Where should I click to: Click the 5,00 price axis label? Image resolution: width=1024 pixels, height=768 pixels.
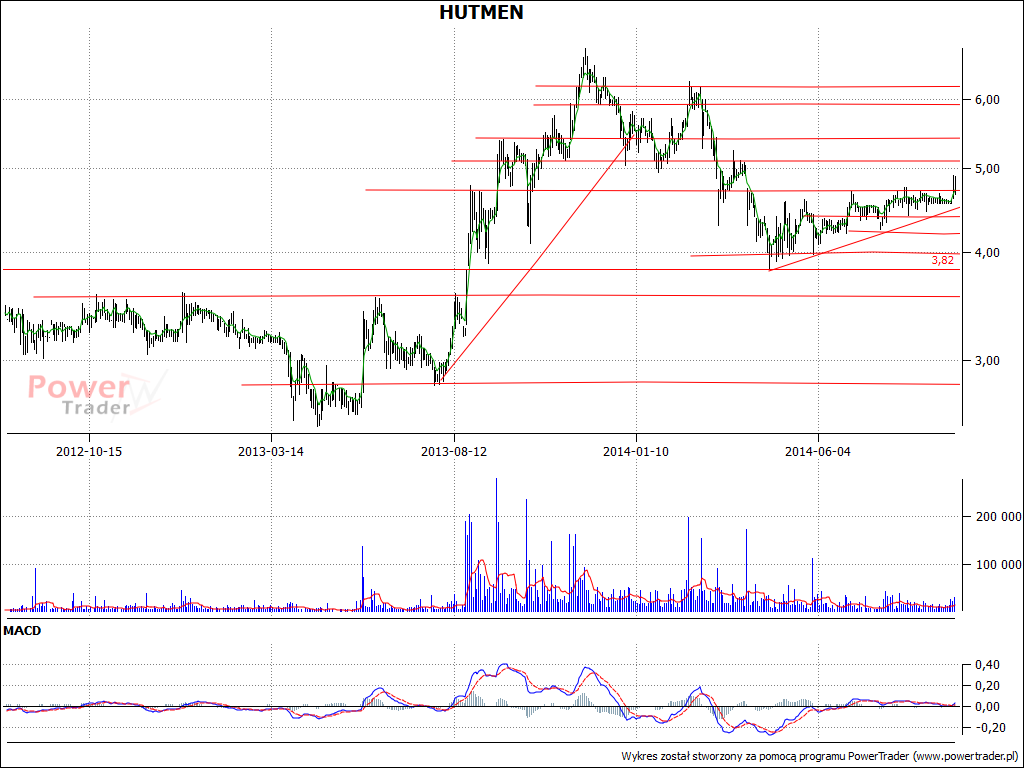[987, 168]
